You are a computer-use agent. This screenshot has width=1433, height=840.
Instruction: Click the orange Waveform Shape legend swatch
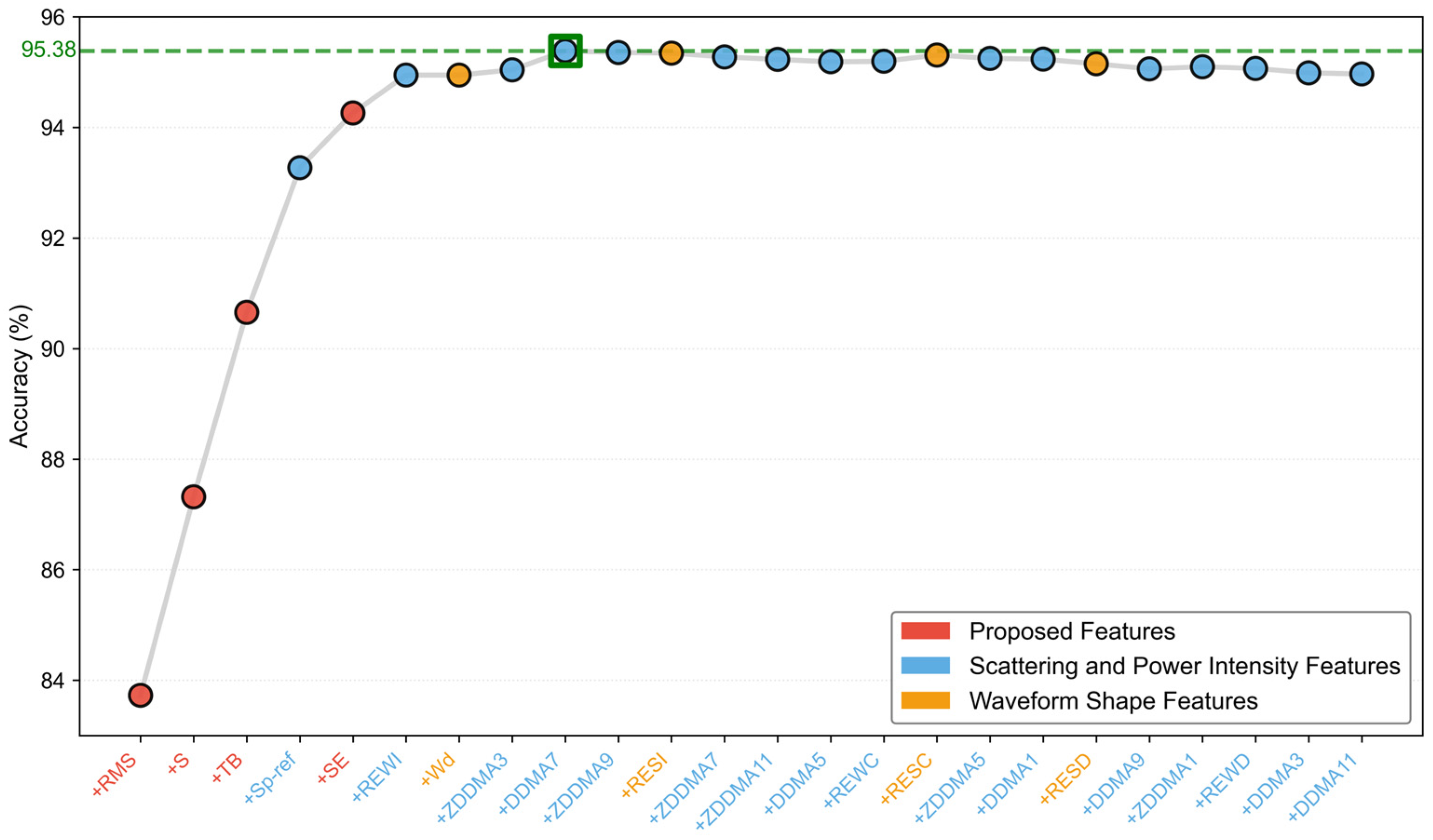point(926,700)
